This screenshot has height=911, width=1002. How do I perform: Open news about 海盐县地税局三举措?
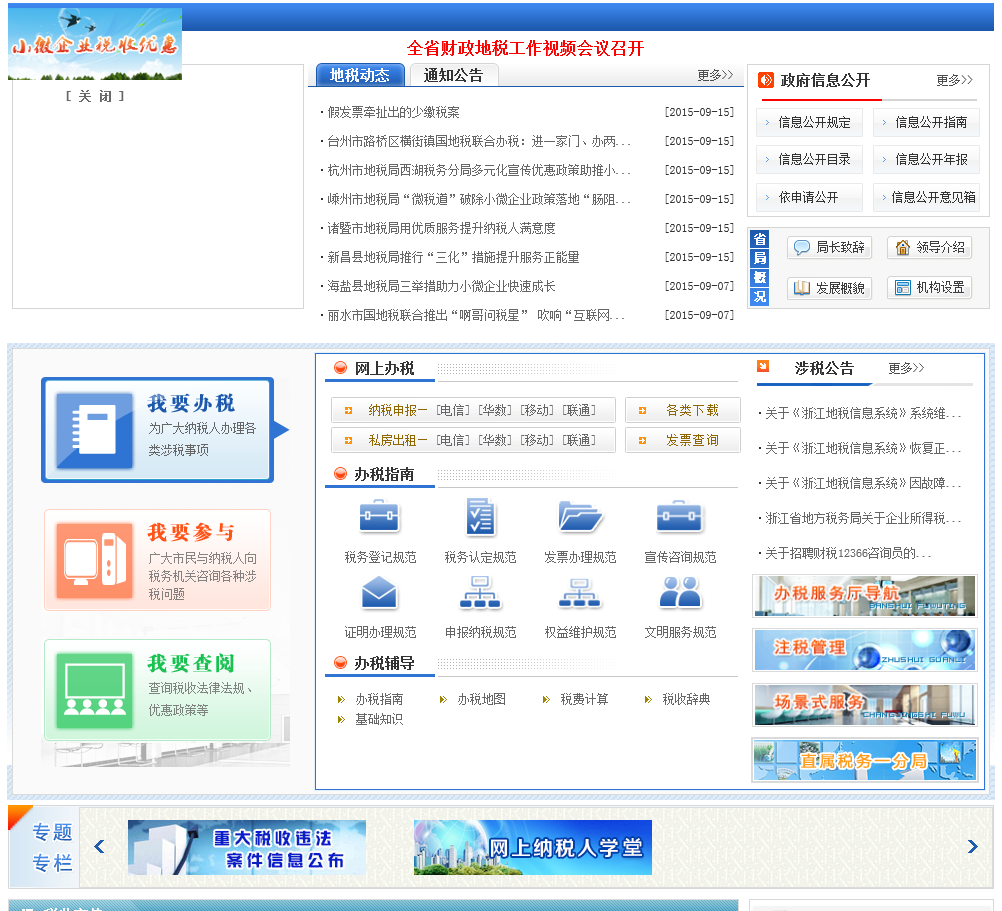[x=441, y=286]
